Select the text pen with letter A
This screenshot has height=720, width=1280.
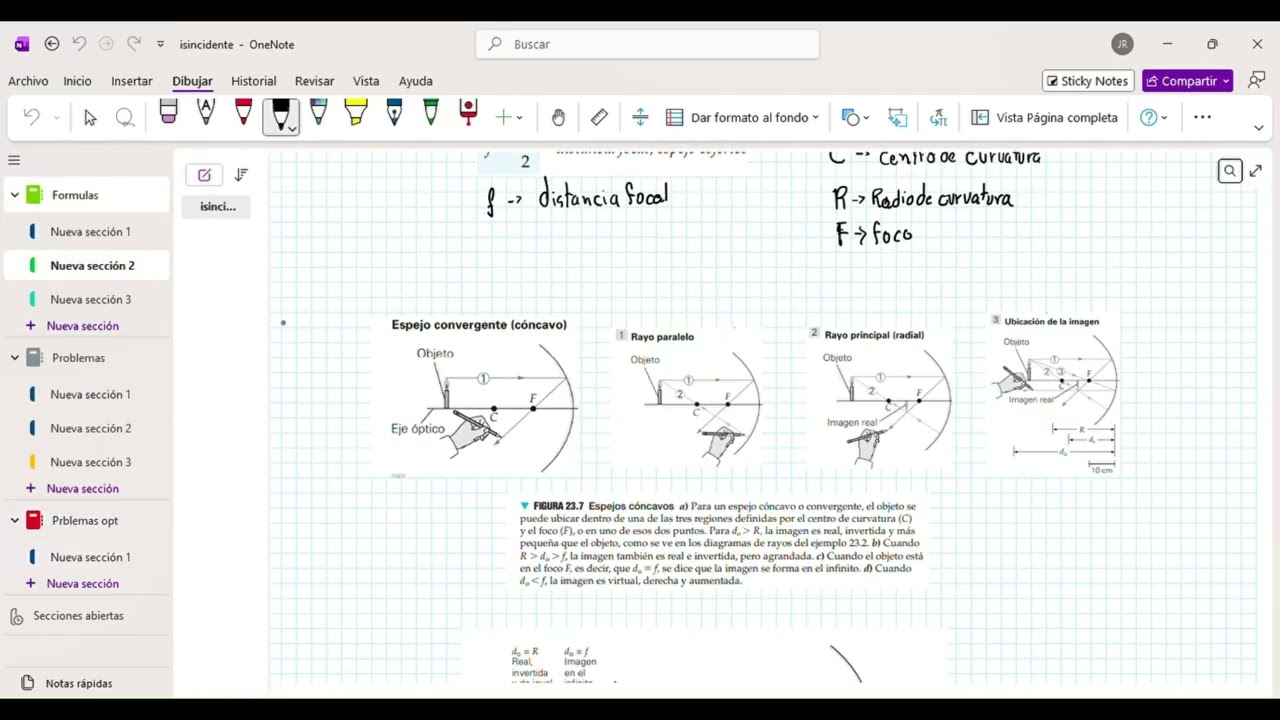[206, 114]
